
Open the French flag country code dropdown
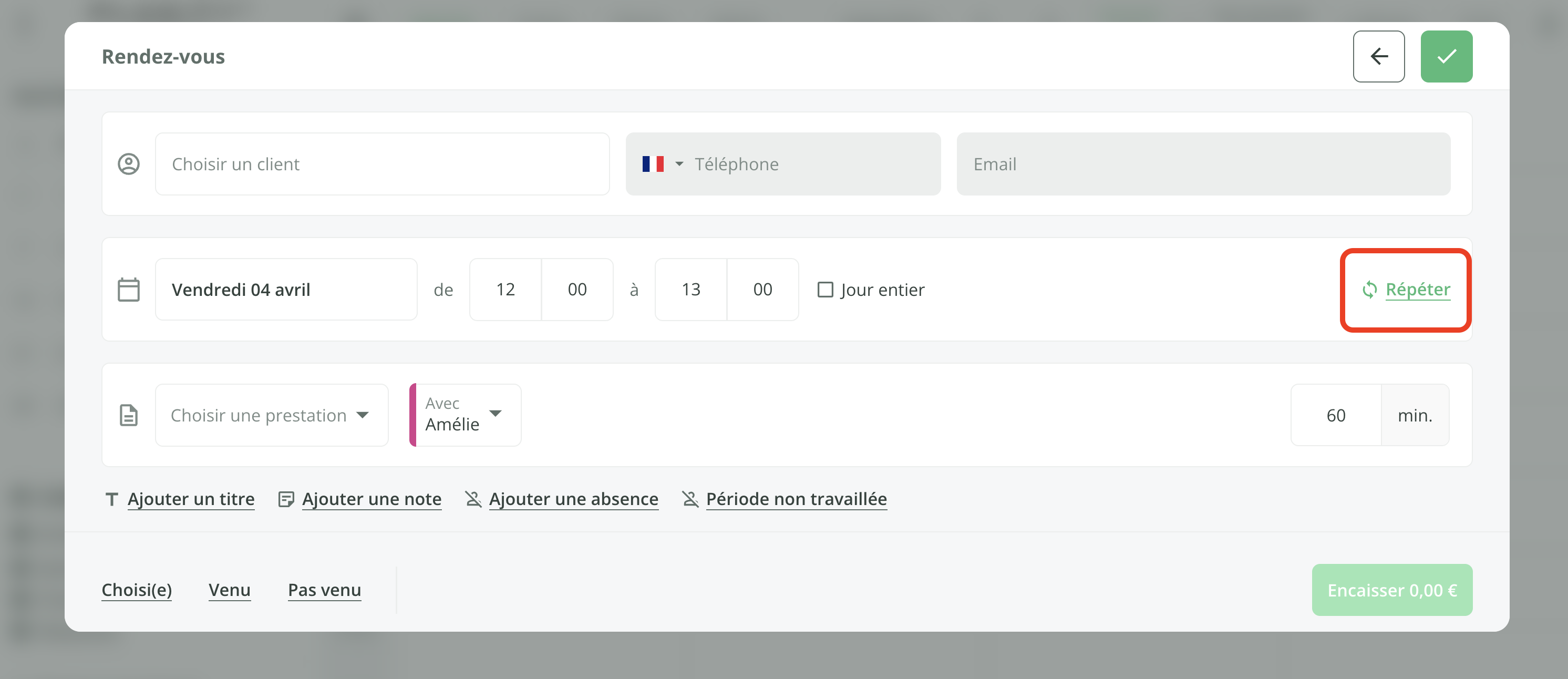(x=662, y=164)
